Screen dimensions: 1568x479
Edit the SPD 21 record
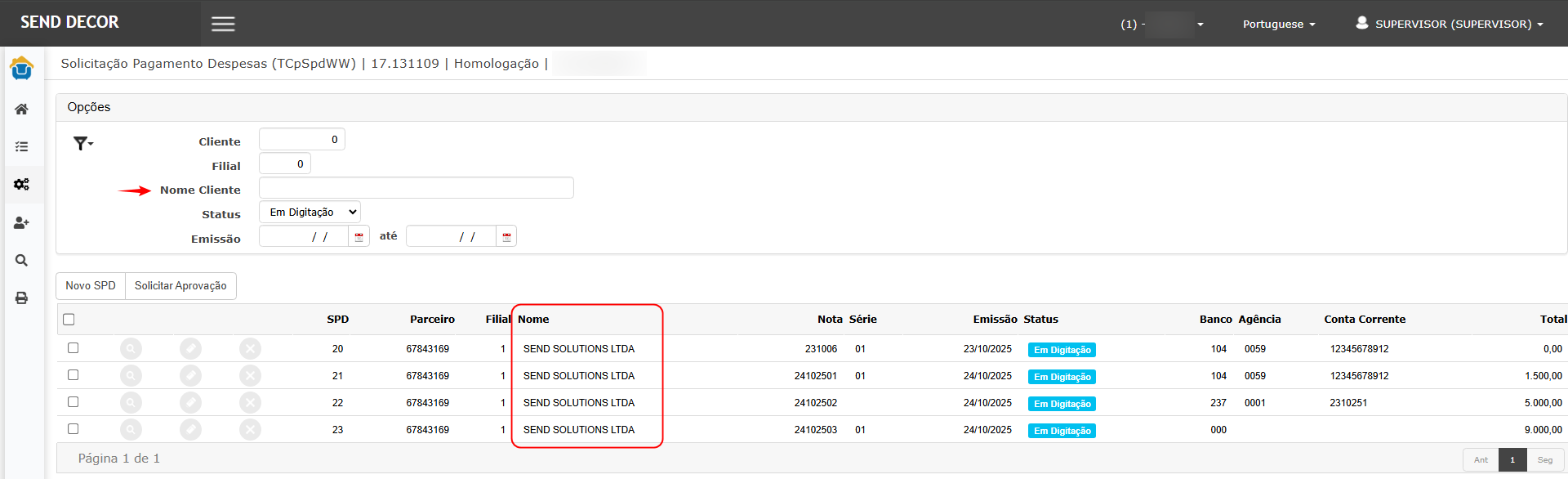[190, 376]
